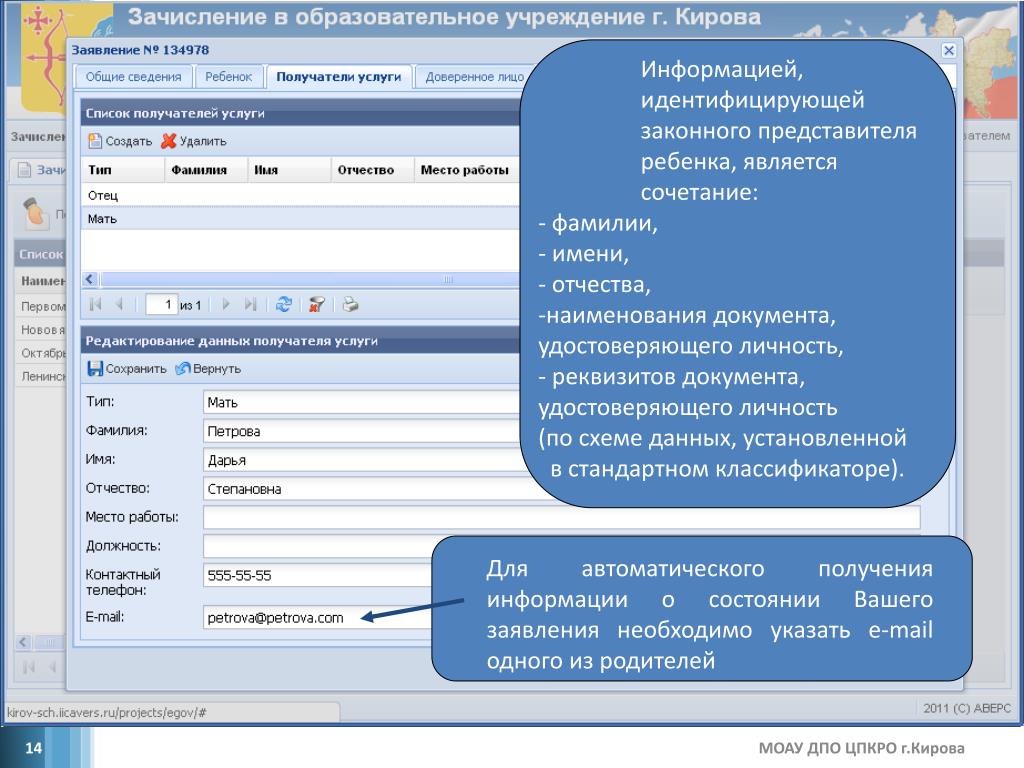Screen dimensions: 1024x768
Task: Select the Отец row
Action: (x=300, y=195)
